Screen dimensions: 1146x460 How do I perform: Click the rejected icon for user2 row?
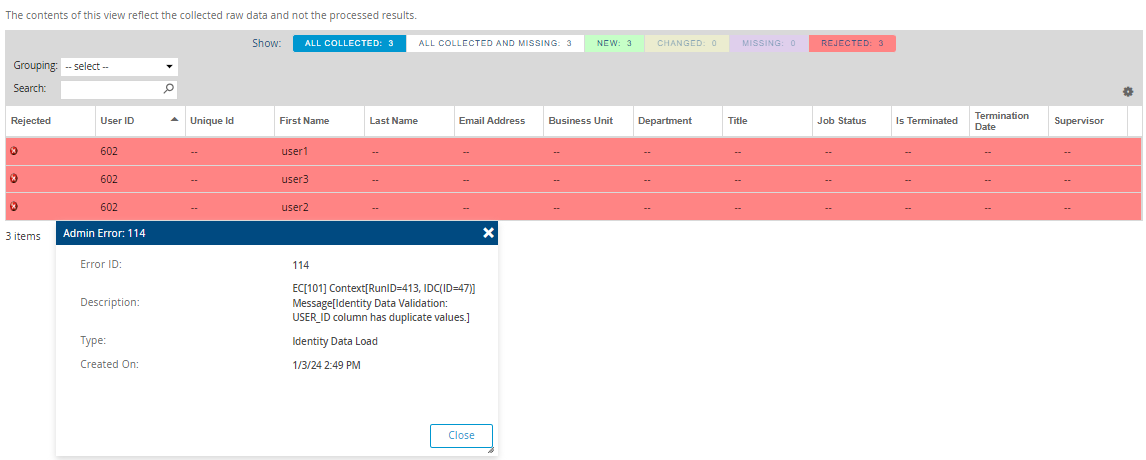[14, 207]
